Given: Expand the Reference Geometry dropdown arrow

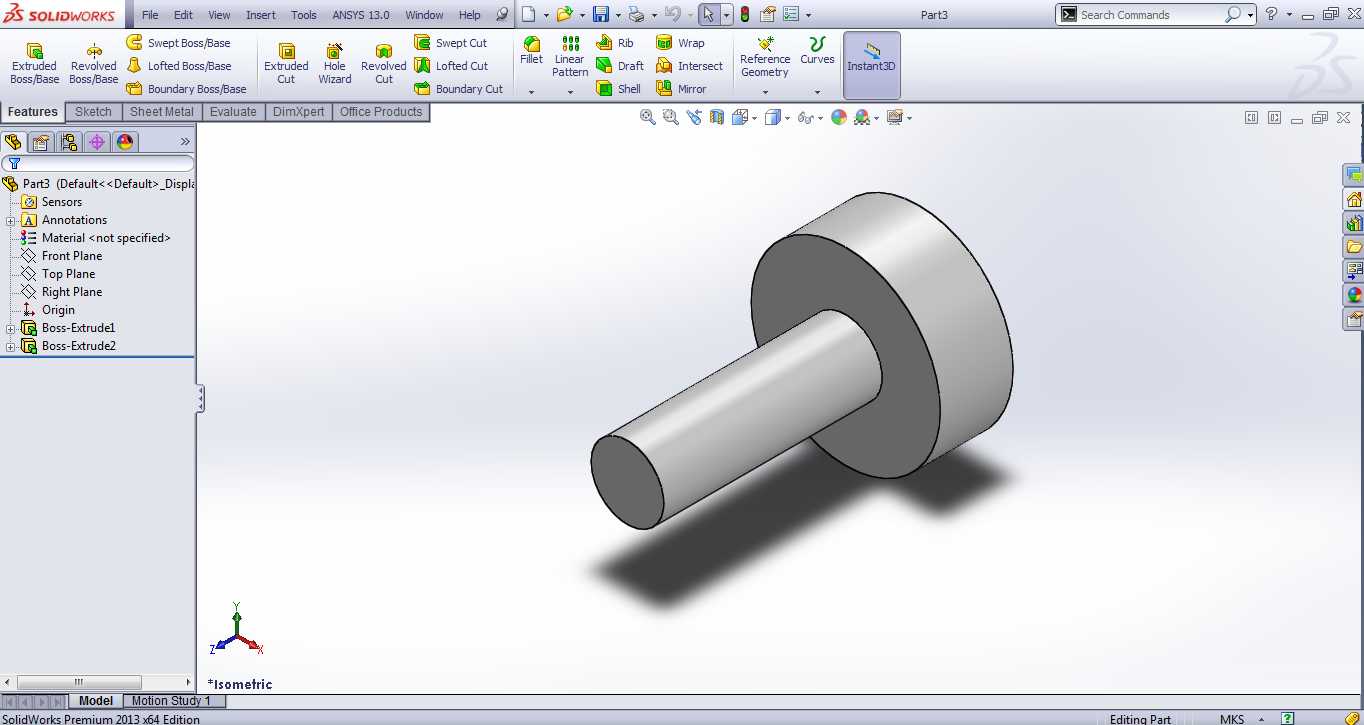Looking at the screenshot, I should point(765,92).
